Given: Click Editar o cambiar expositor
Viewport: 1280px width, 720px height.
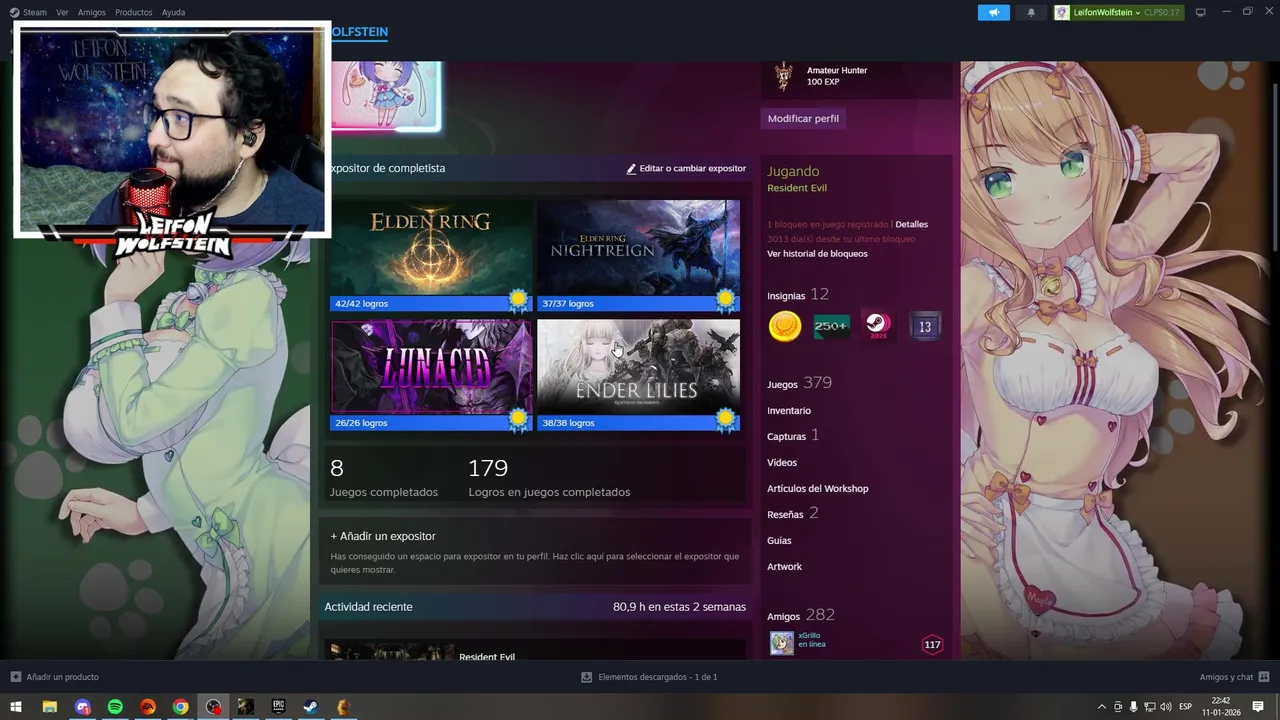Looking at the screenshot, I should pos(686,168).
